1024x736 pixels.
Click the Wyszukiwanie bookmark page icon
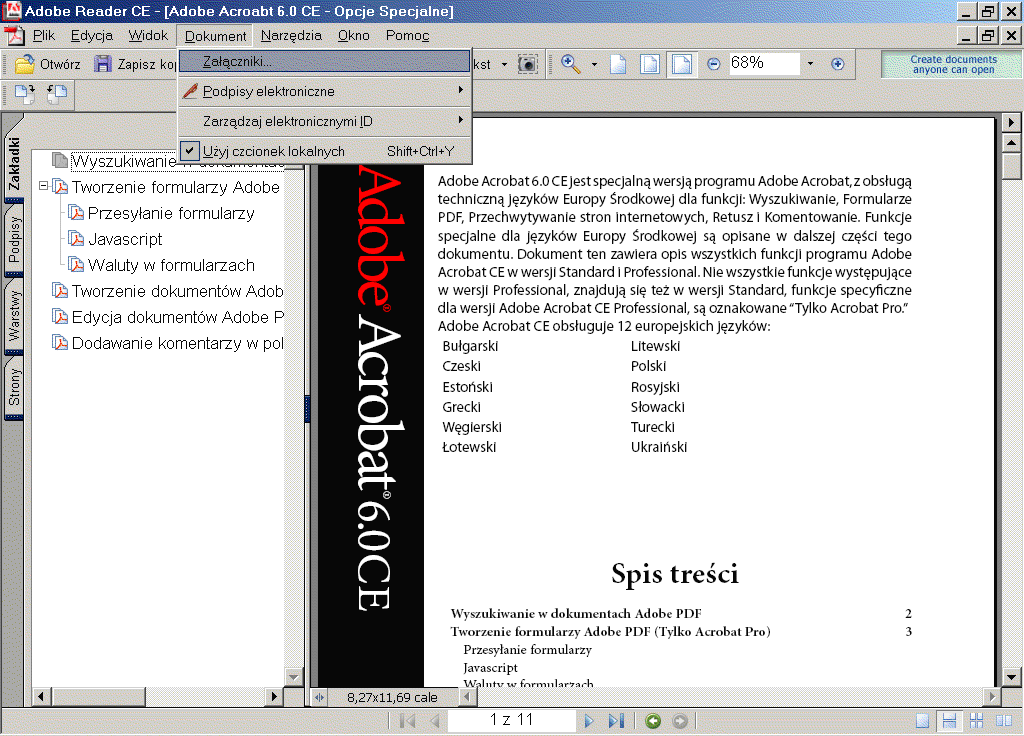tap(60, 160)
